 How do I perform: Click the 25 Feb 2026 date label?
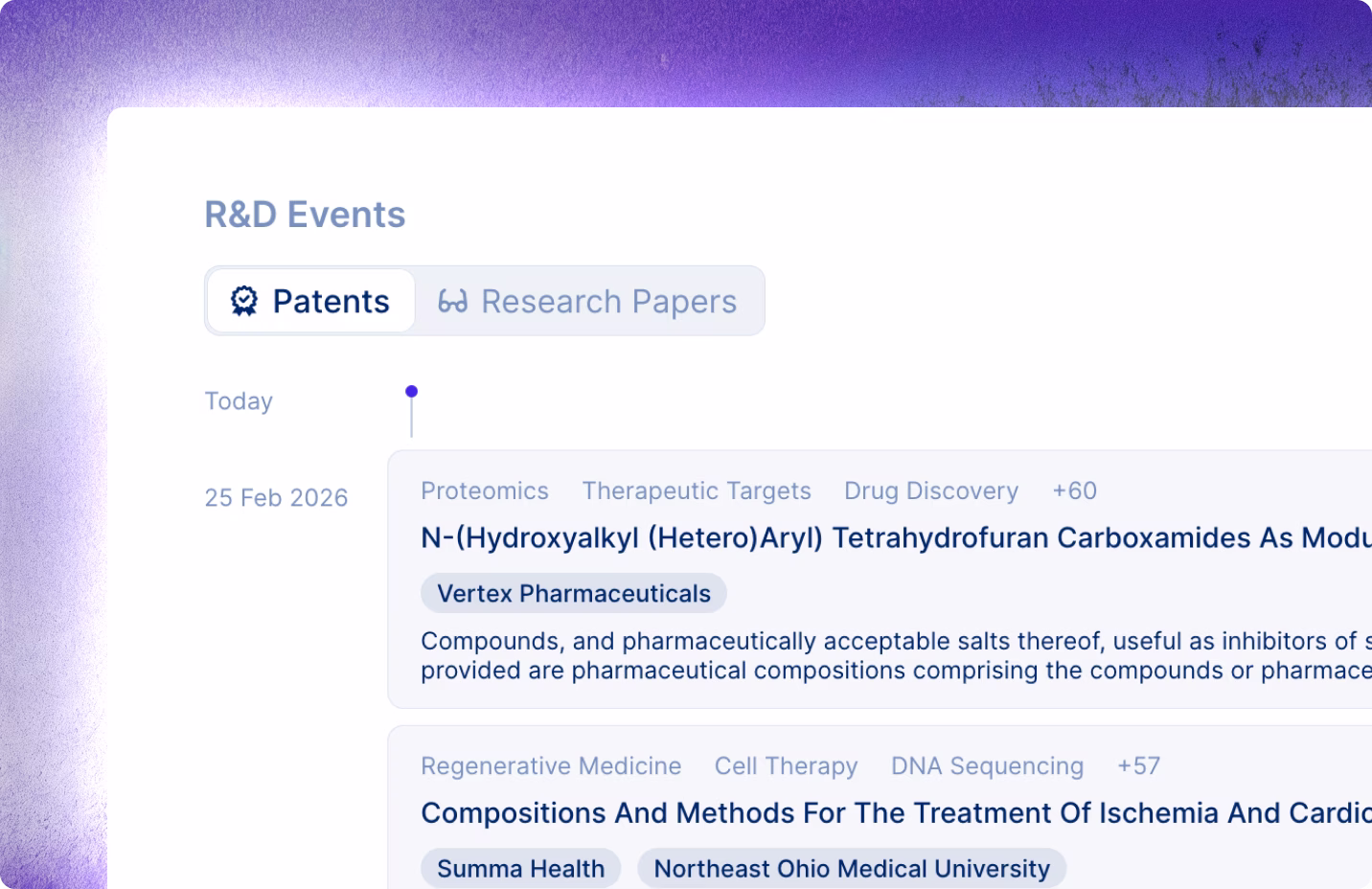276,497
